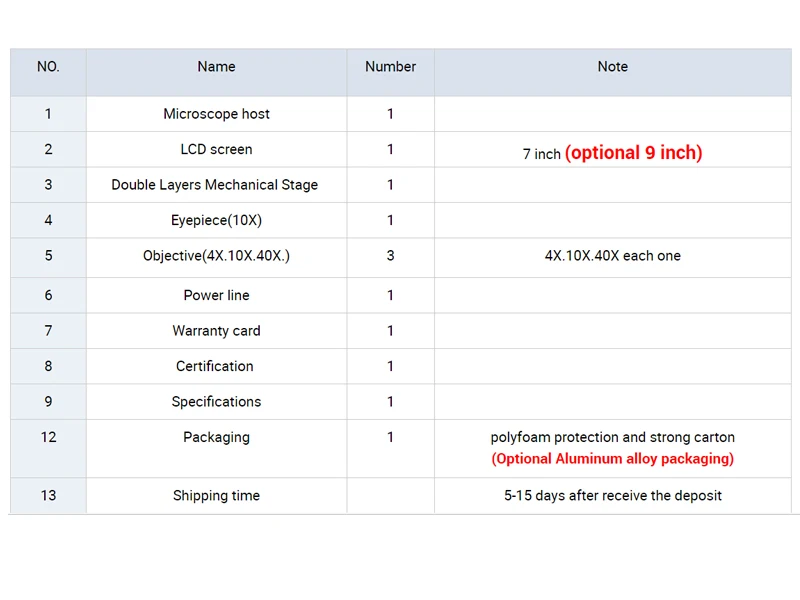Select '5-15 days after receive the deposit'

[613, 496]
